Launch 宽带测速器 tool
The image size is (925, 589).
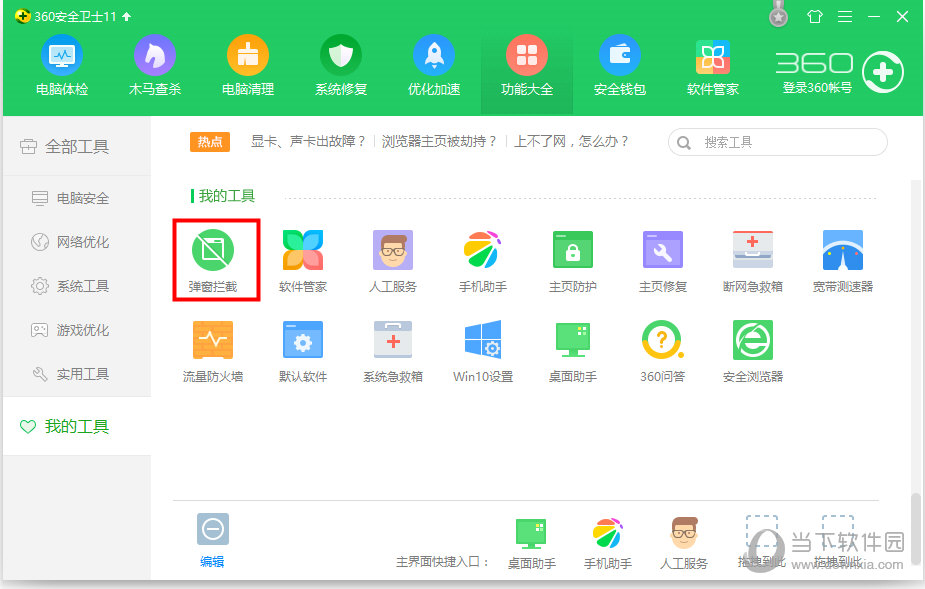842,261
